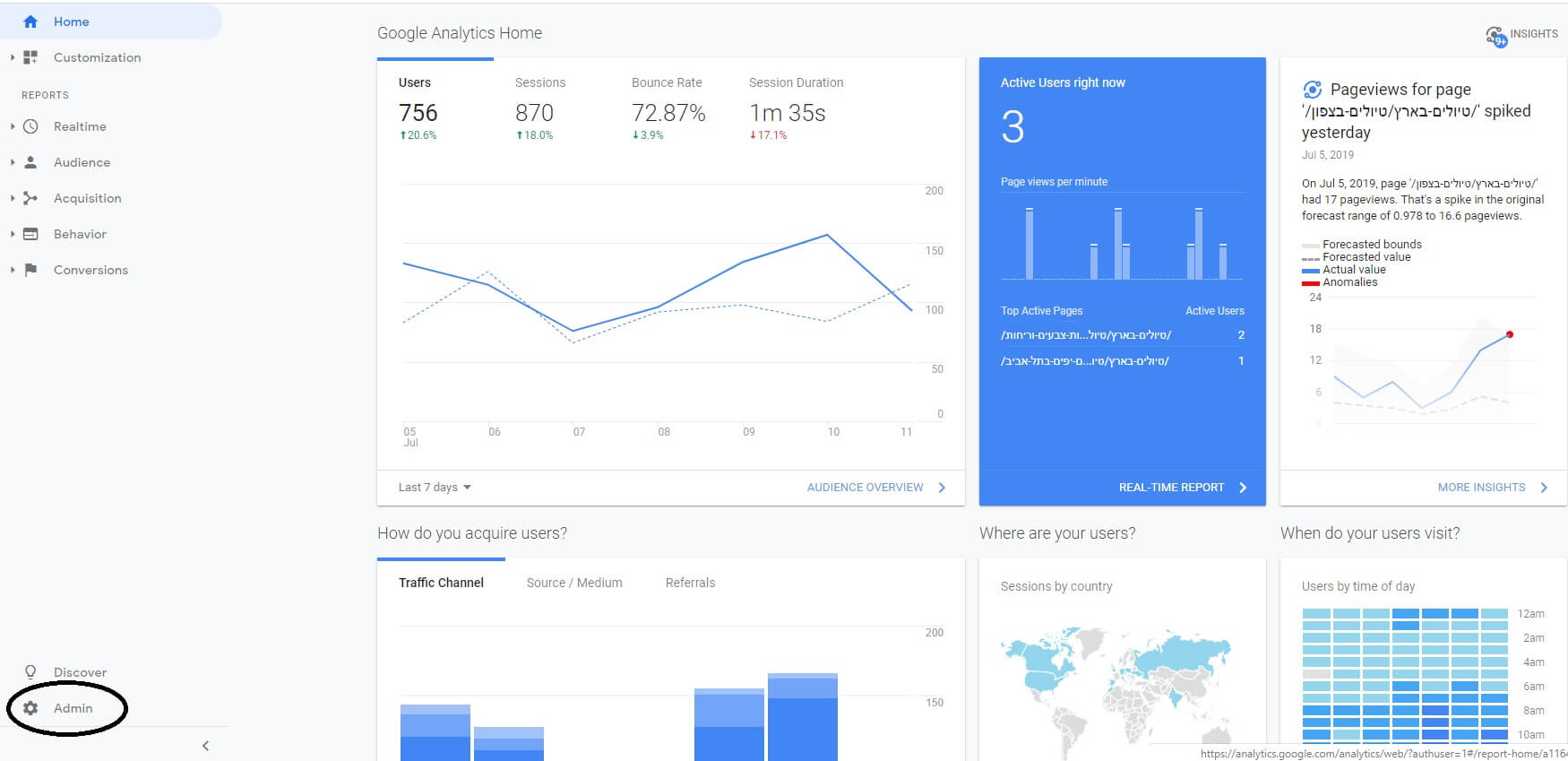
Task: Select the Bounce Rate metric tab
Action: click(668, 106)
